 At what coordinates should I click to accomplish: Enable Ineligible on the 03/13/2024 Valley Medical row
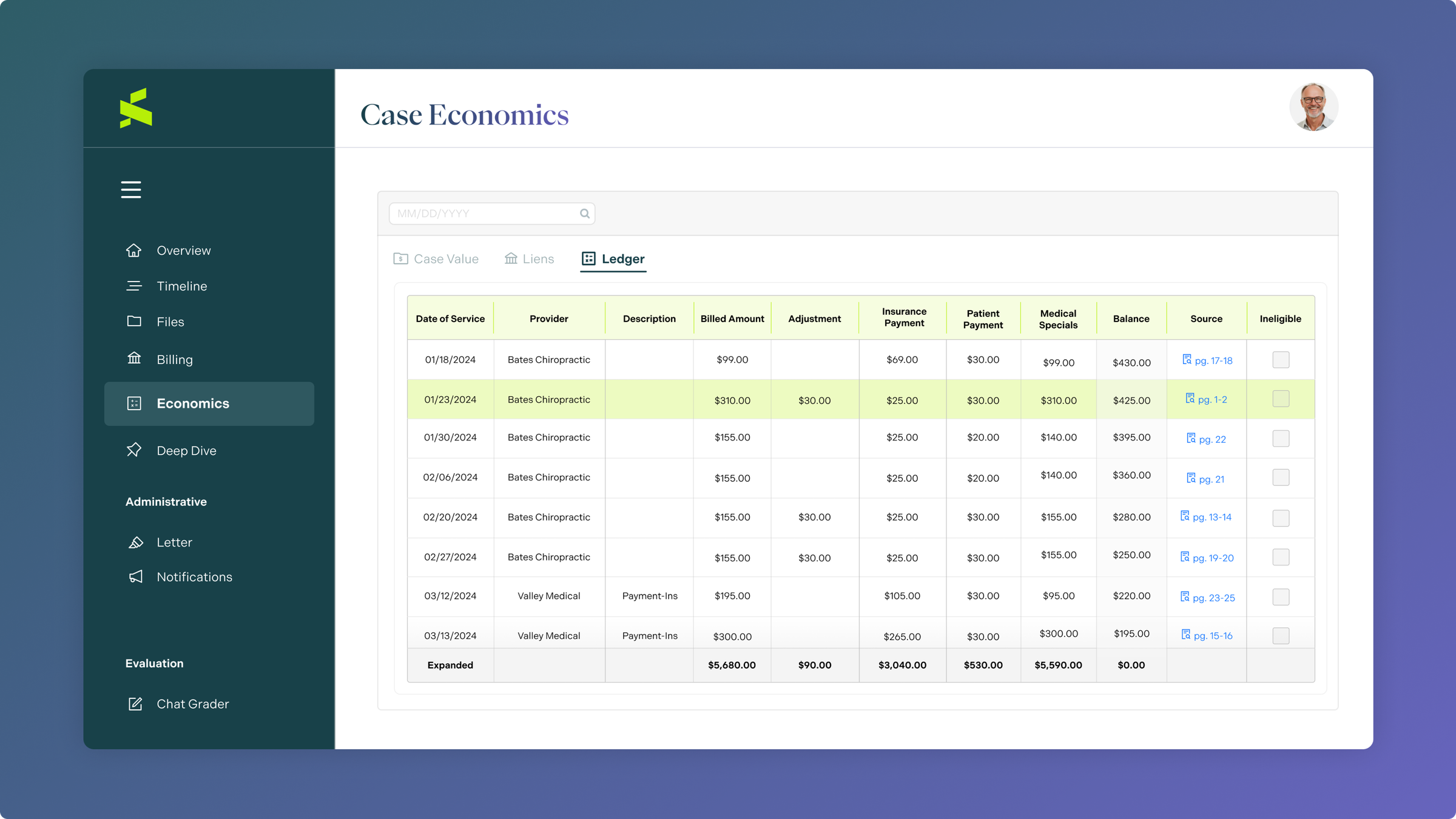coord(1281,635)
